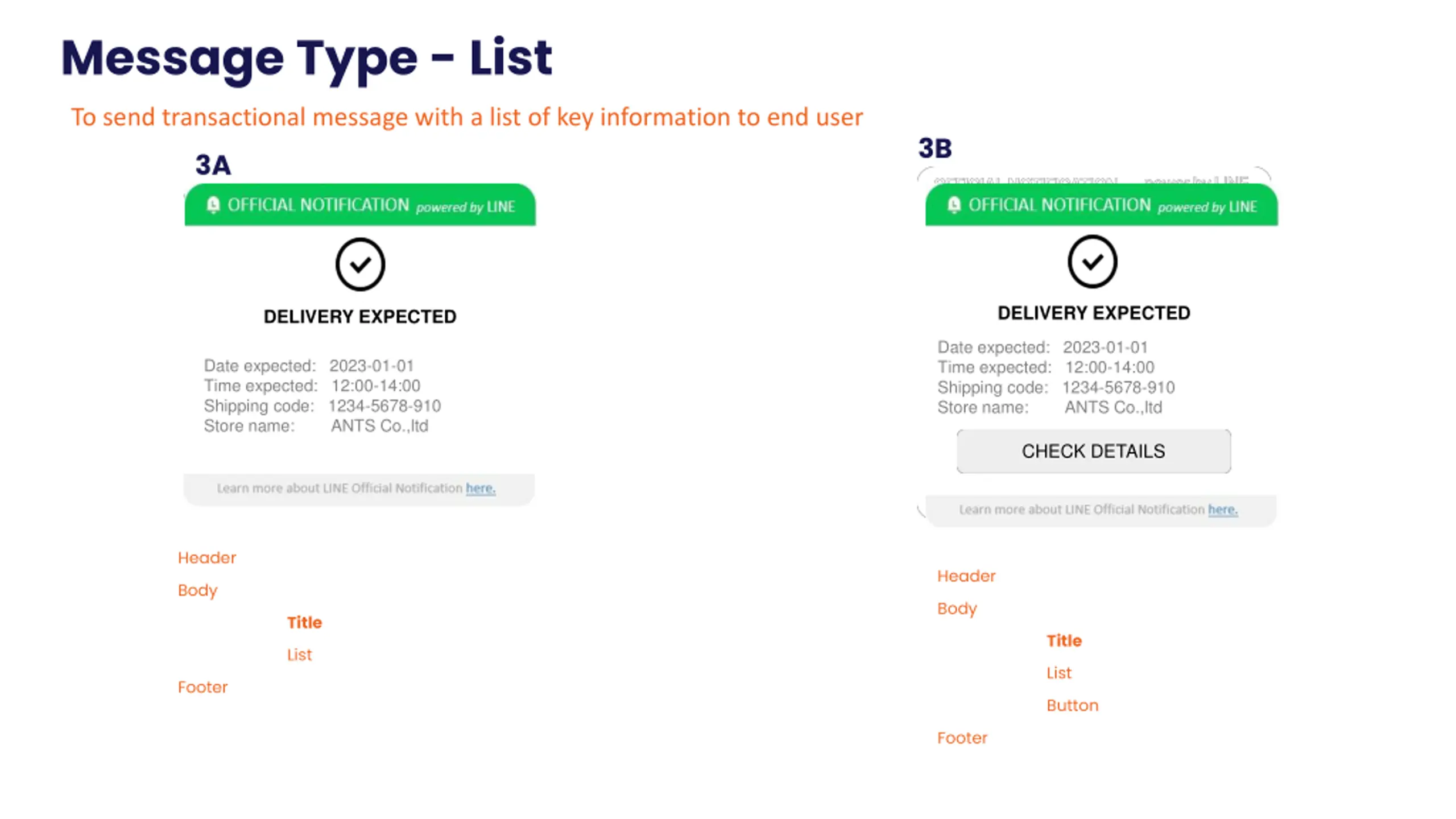The image size is (1456, 819).
Task: Click the 3B time expected value 12:00-14:00
Action: [1109, 367]
